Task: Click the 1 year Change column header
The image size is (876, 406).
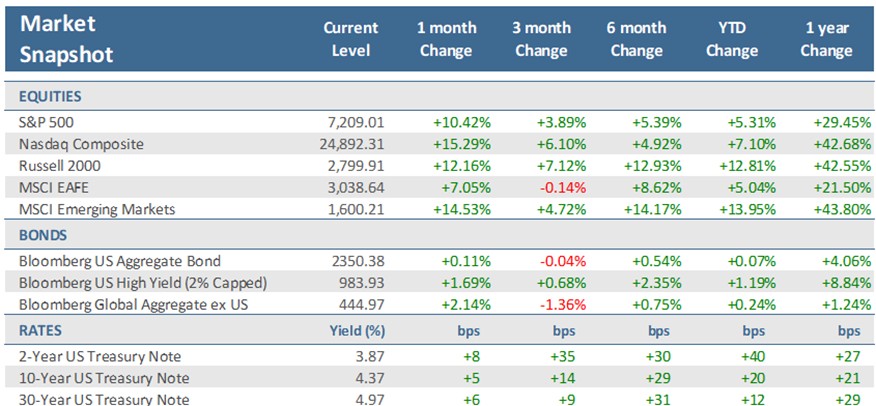Action: tap(826, 39)
